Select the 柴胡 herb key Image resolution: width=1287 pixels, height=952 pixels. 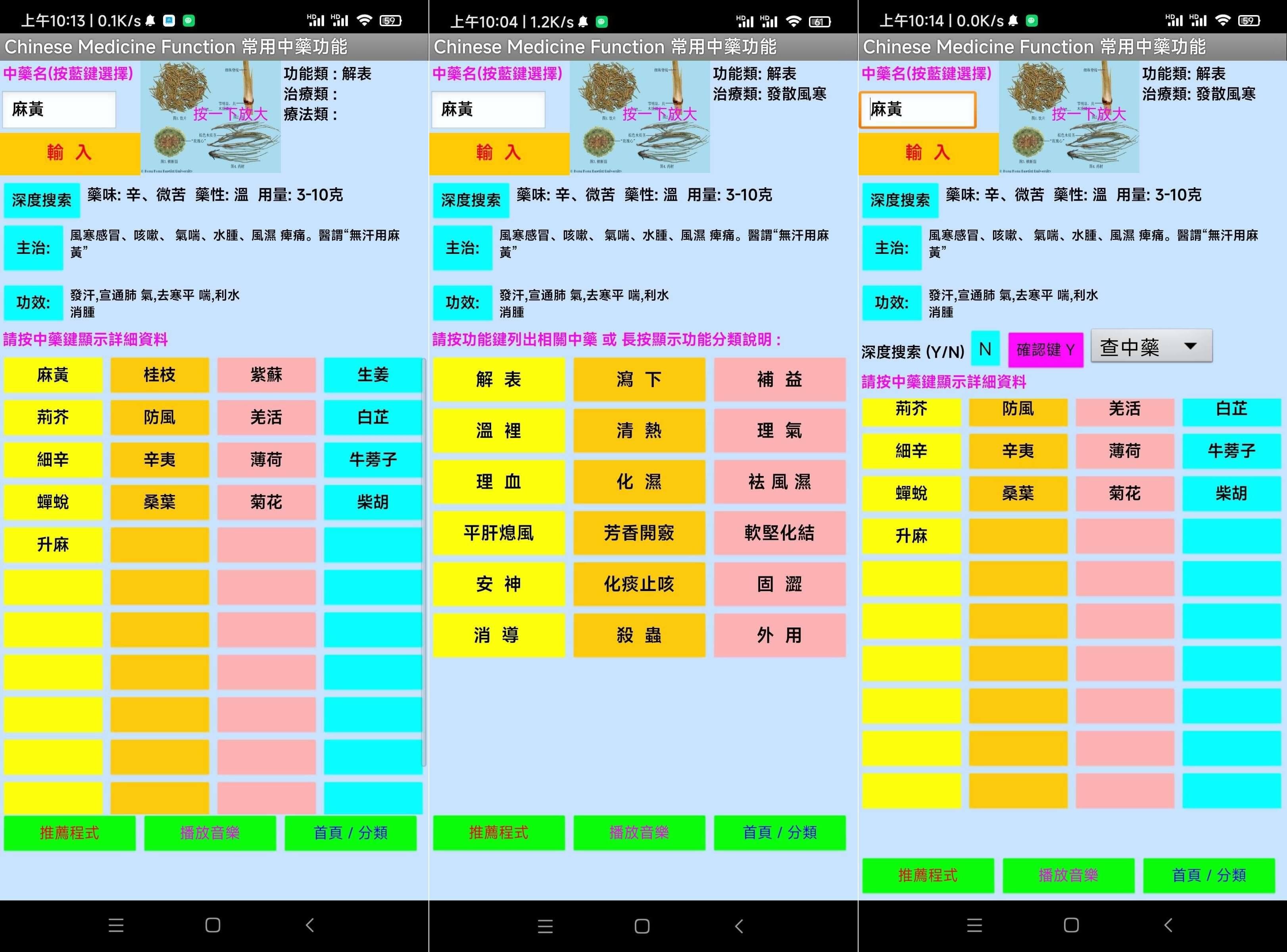point(373,502)
